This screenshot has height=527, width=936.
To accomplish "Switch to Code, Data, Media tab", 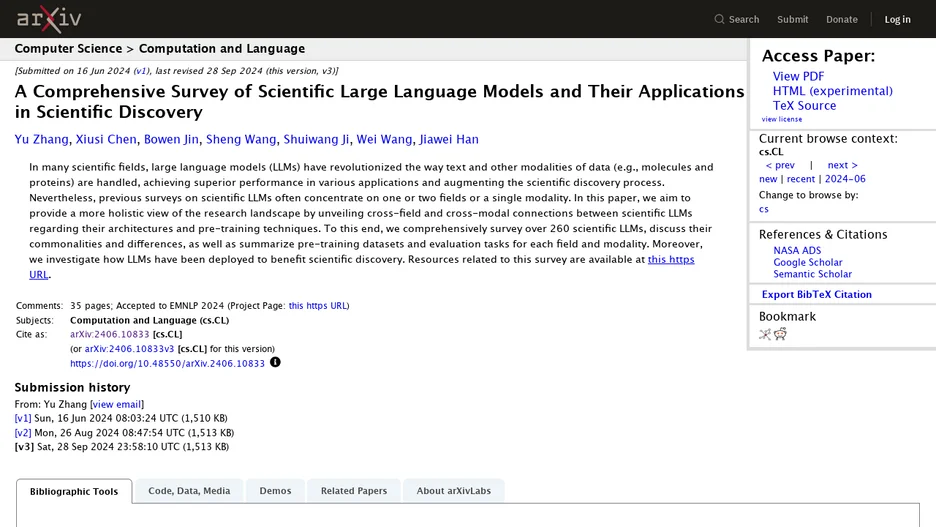I will pyautogui.click(x=189, y=491).
